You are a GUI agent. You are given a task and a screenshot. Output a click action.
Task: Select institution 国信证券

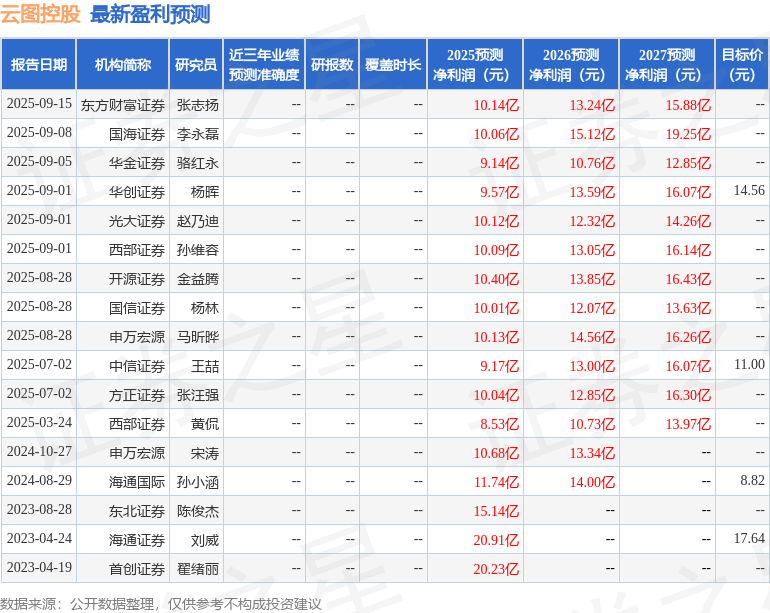point(137,308)
